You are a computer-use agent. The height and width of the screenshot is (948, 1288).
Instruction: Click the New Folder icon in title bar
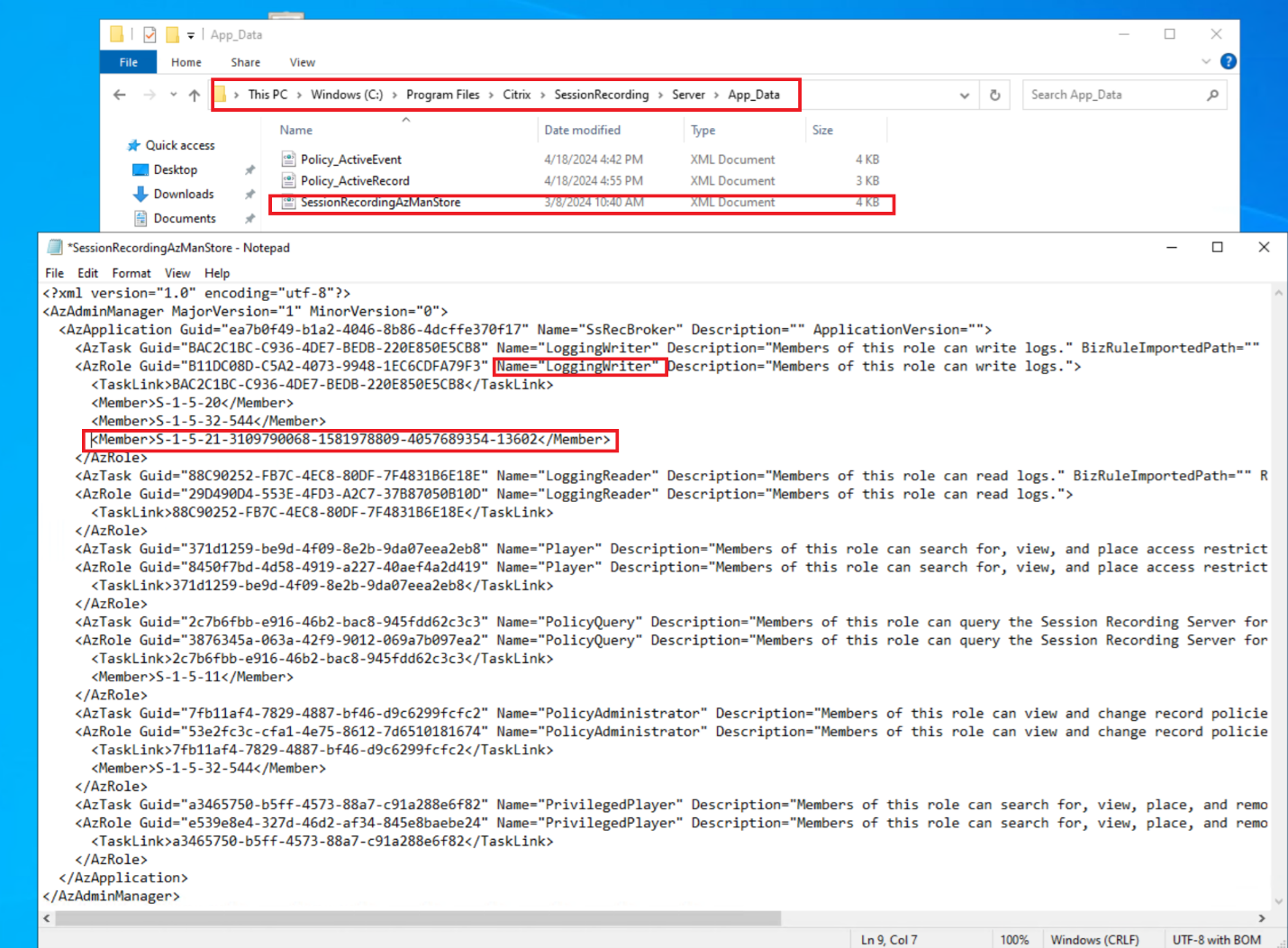tap(172, 35)
